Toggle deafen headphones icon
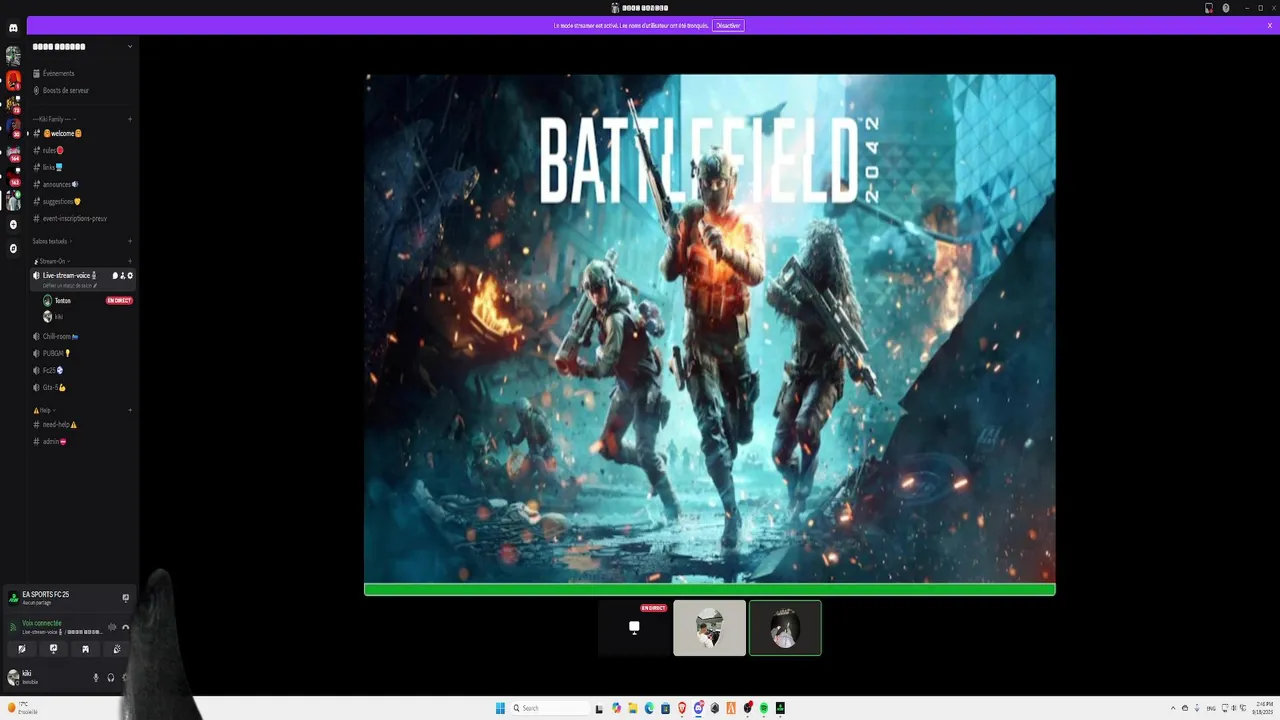Screen dimensions: 1280x720 coord(111,678)
